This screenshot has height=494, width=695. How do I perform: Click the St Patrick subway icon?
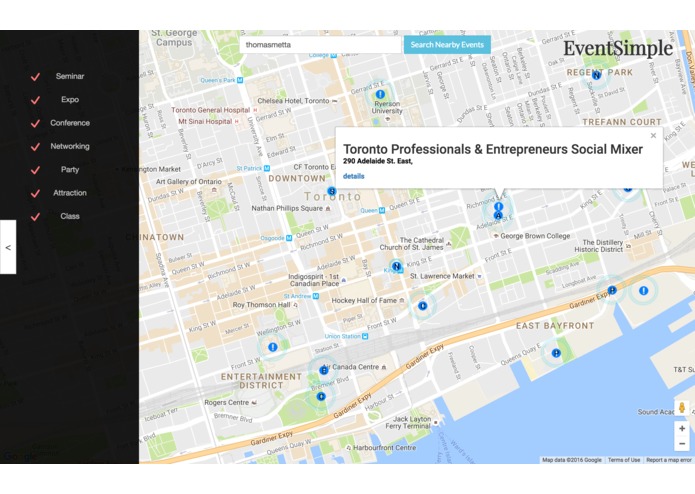[266, 168]
